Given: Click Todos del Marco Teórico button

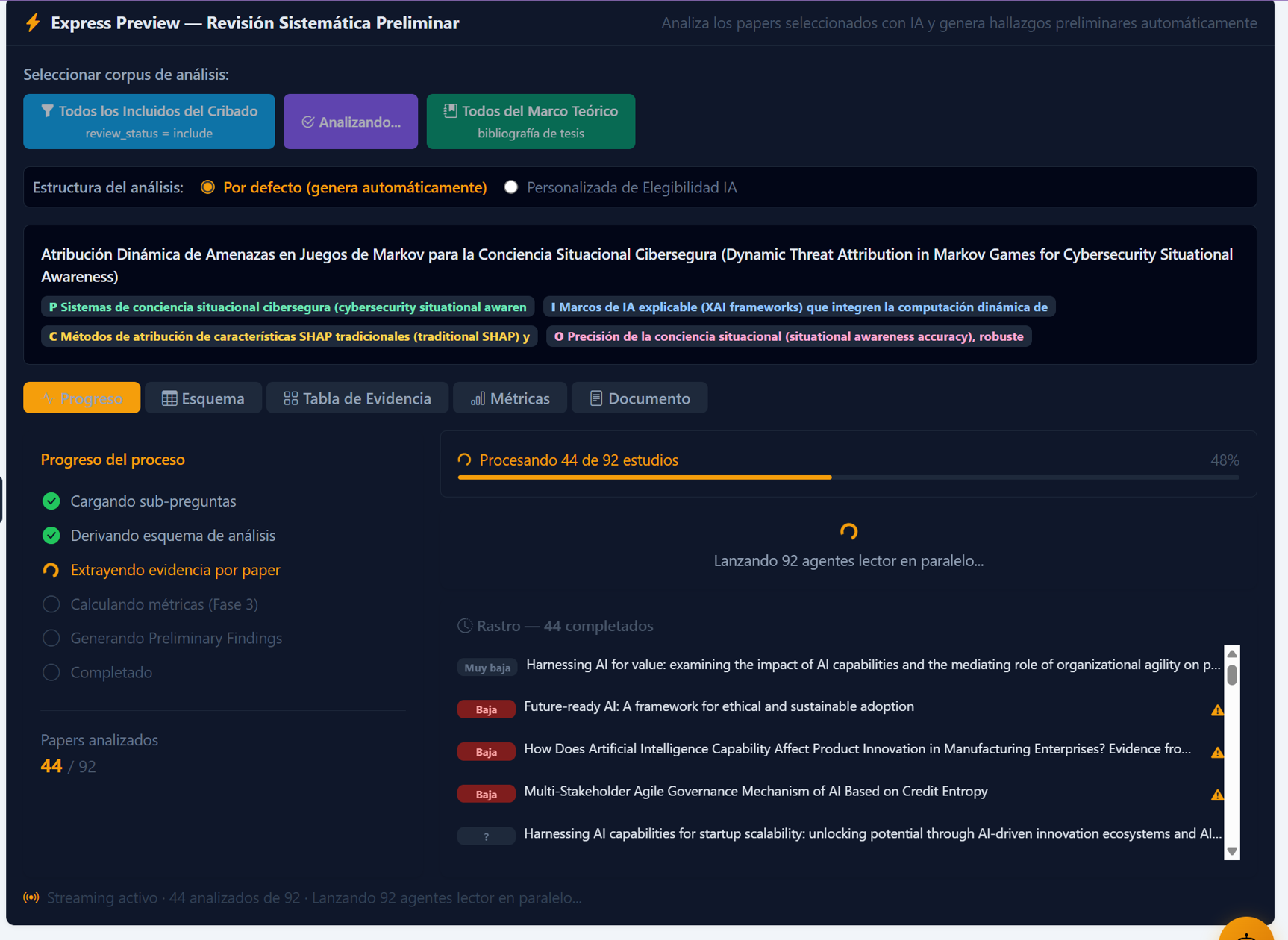Looking at the screenshot, I should coord(531,122).
